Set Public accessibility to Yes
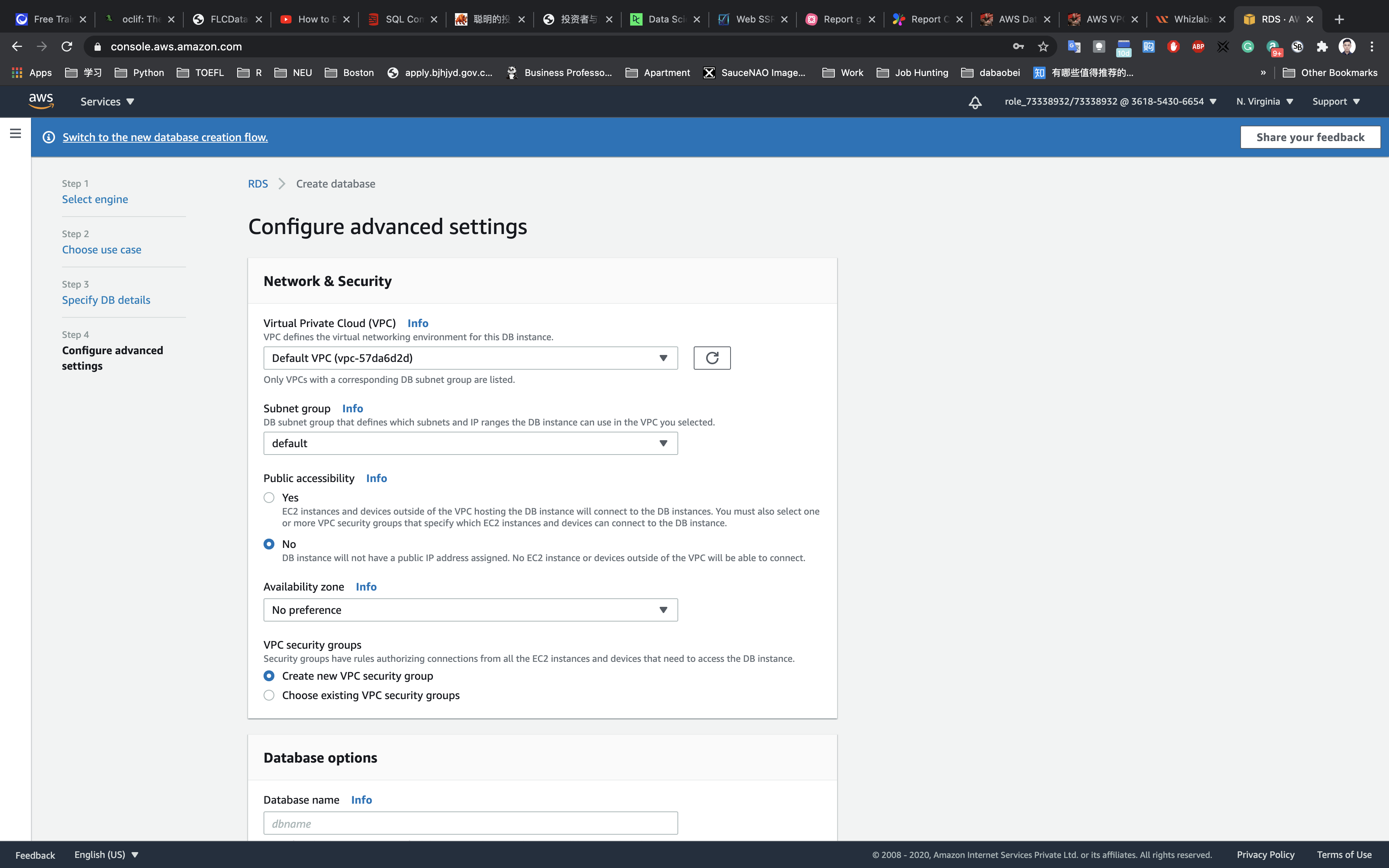Screen dimensions: 1389x868 [x=269, y=498]
